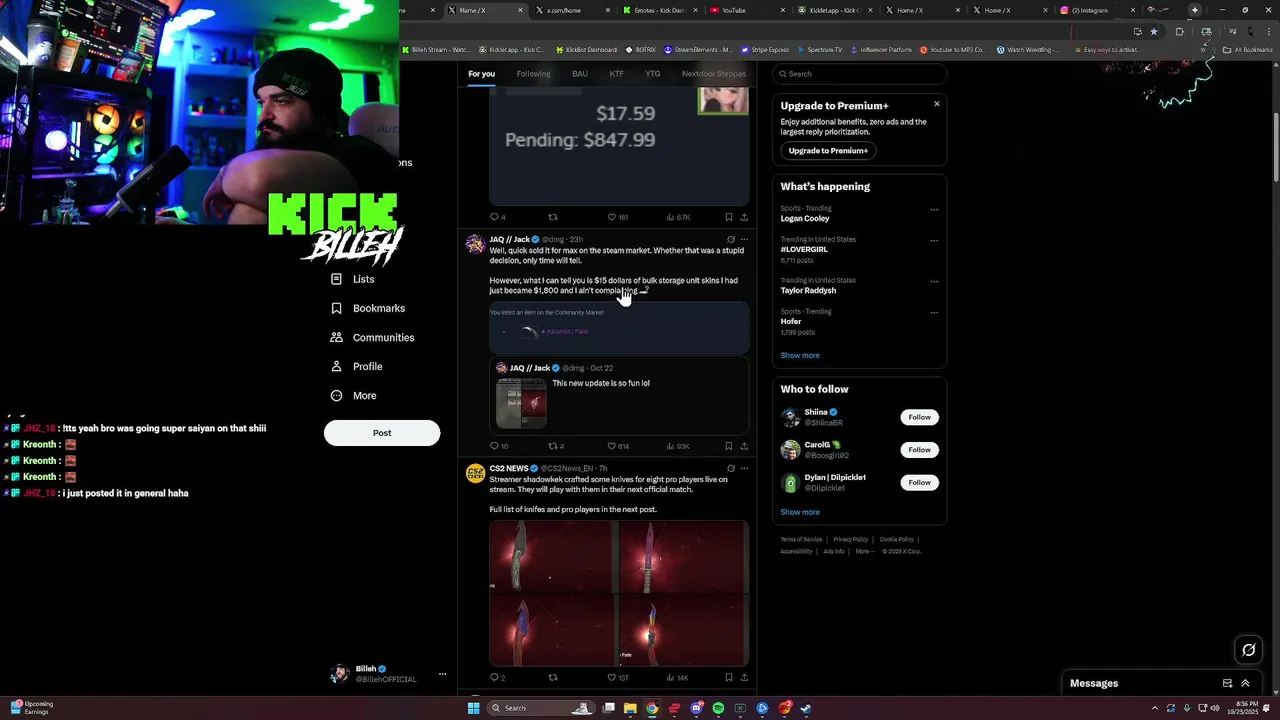The image size is (1280, 720).
Task: Go to Profile in the X sidebar
Action: click(356, 366)
